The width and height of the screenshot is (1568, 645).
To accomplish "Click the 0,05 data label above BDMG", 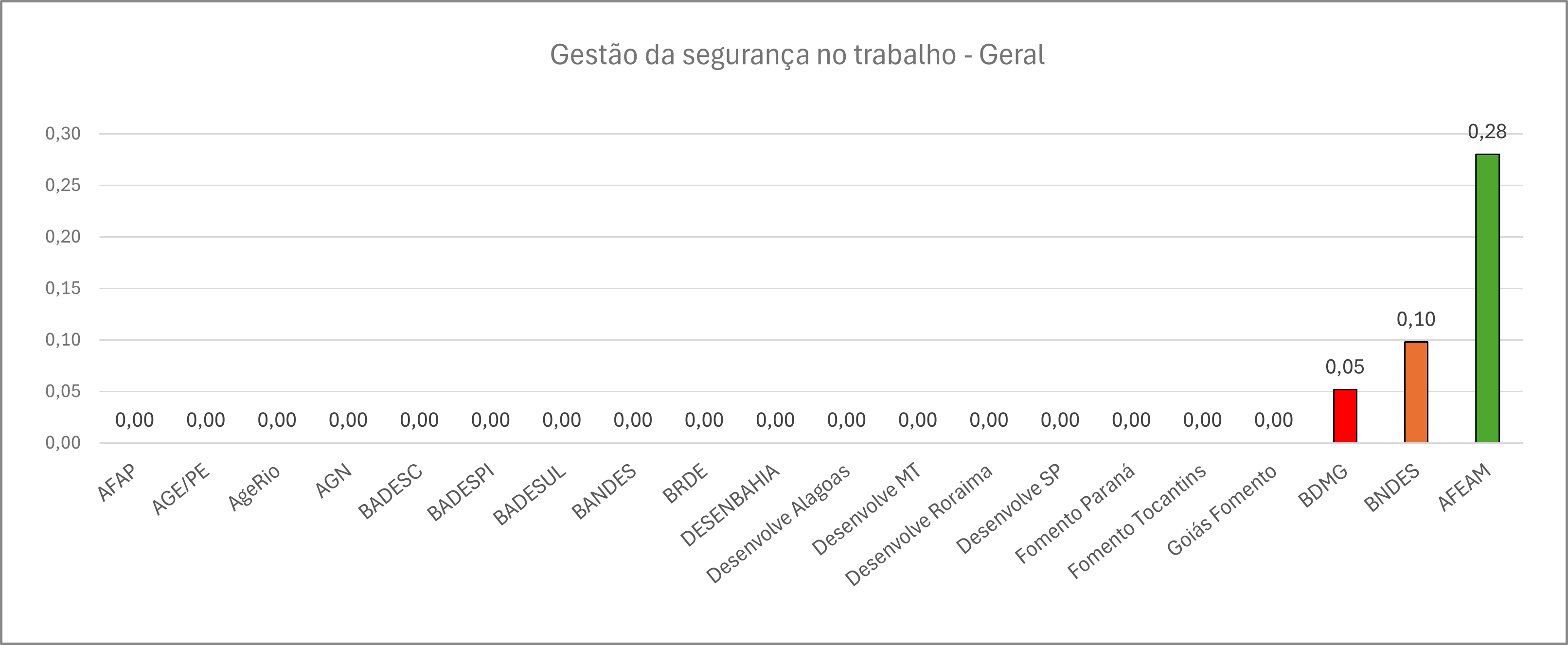I will coord(1345,367).
